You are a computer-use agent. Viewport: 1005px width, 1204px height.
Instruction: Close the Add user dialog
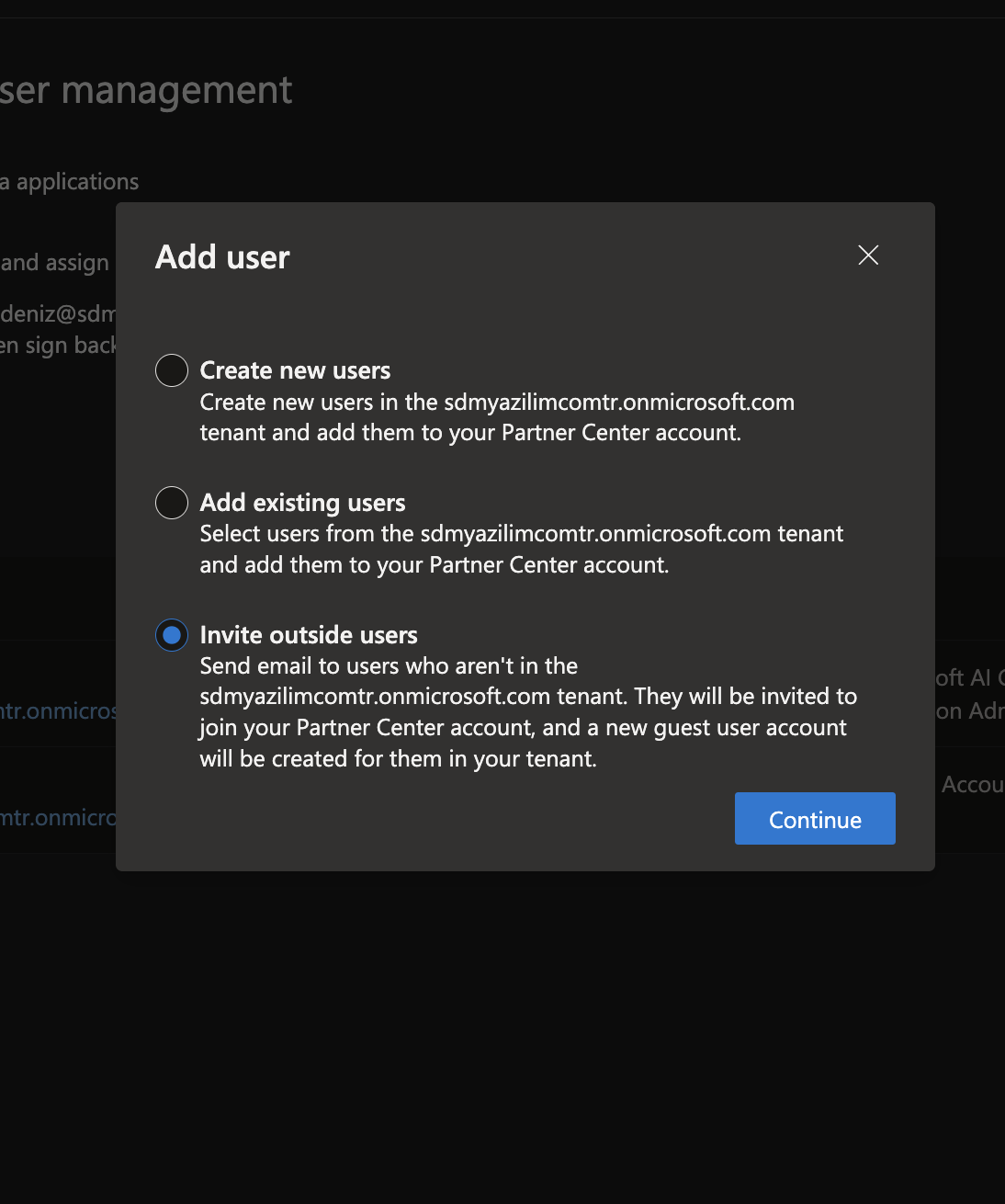click(x=868, y=256)
